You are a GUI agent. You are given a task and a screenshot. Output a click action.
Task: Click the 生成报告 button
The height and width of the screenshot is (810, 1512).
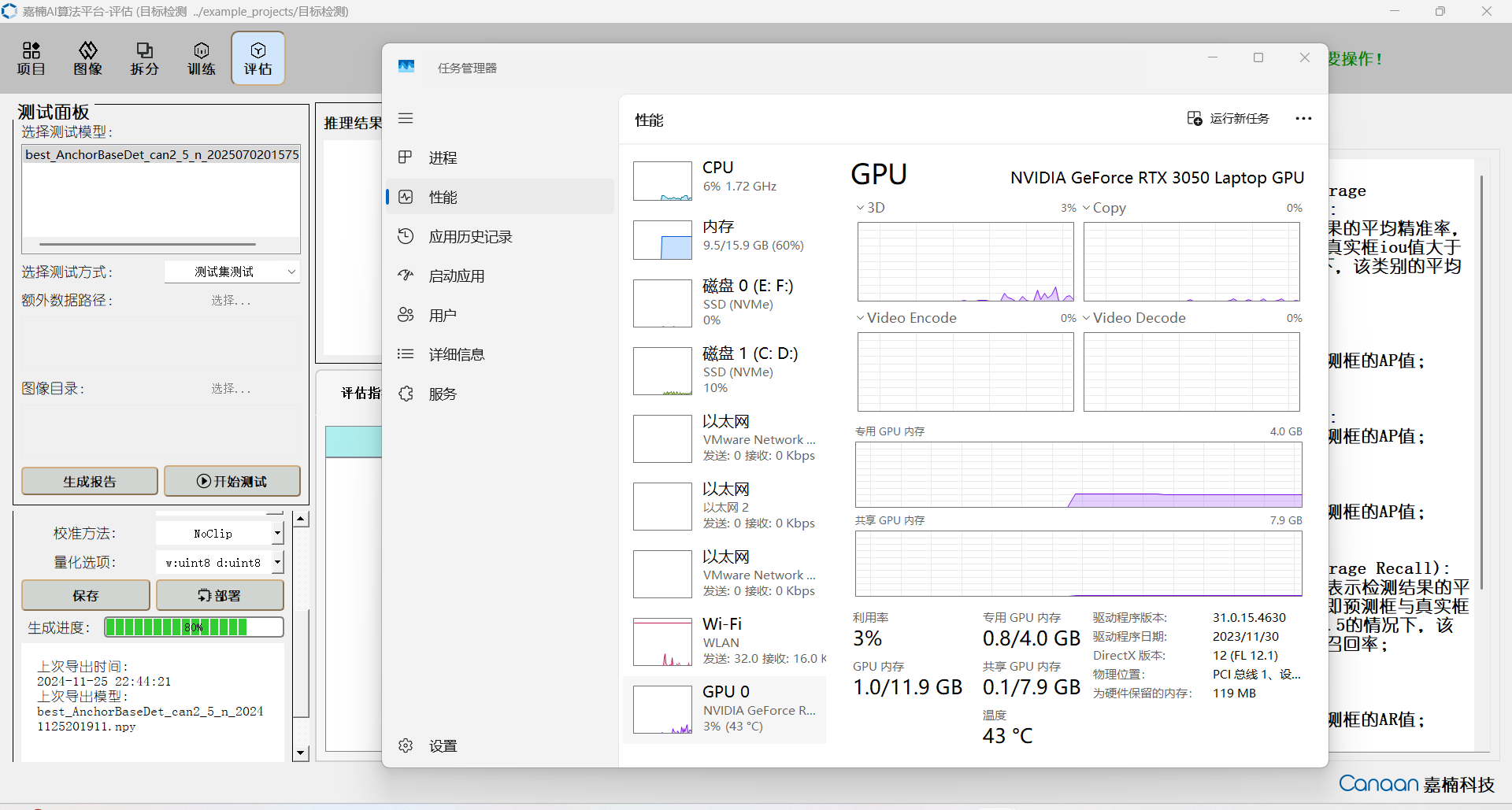tap(90, 481)
